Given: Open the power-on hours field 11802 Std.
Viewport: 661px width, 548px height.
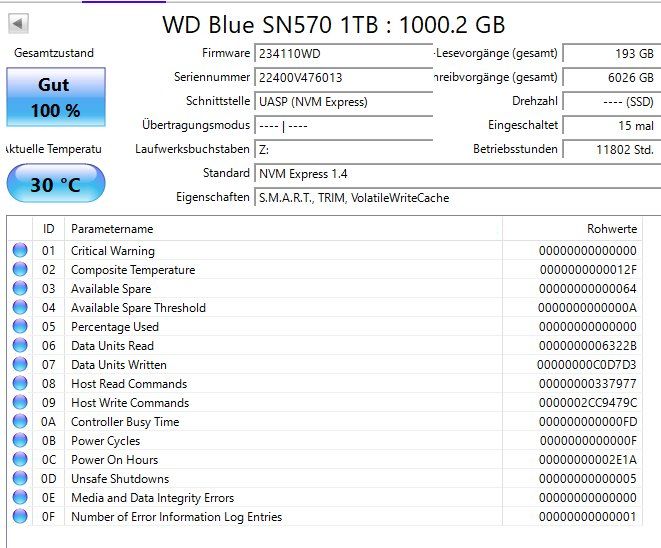Looking at the screenshot, I should coord(612,150).
